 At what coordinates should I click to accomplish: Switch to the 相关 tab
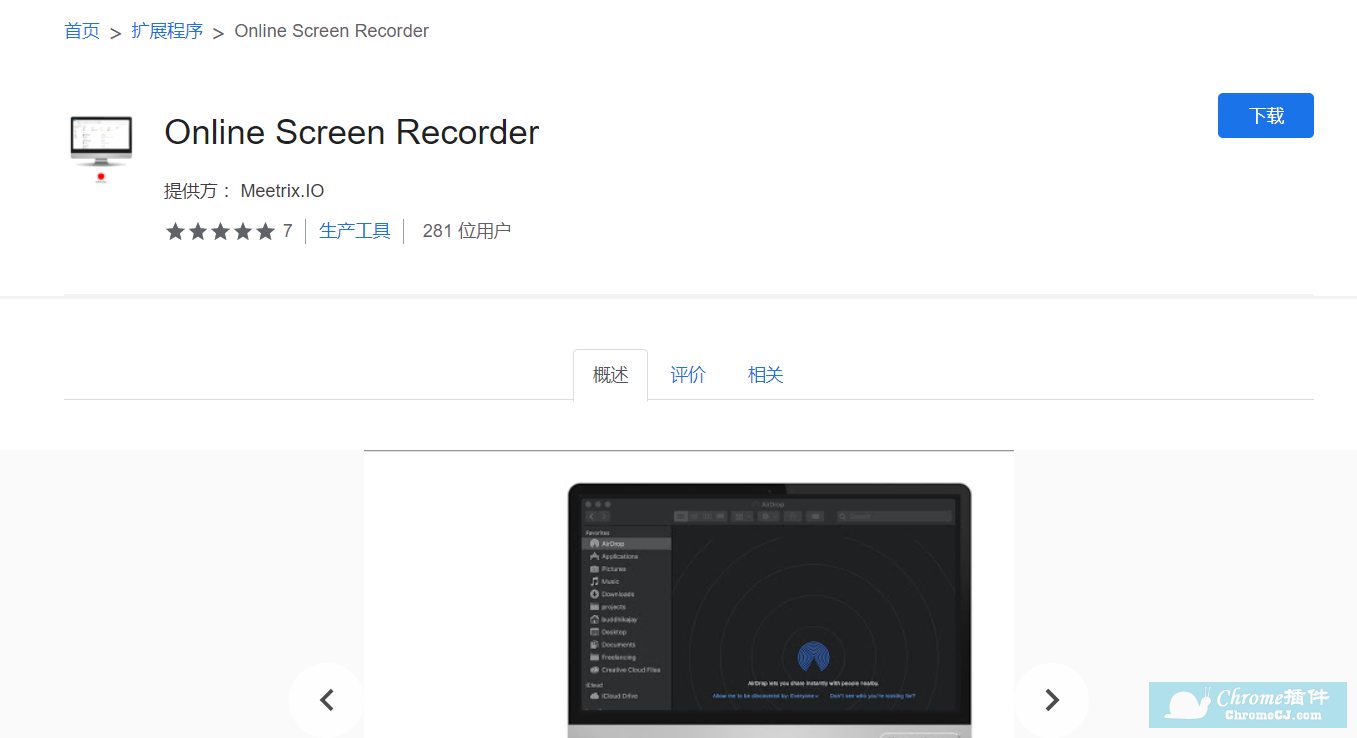tap(766, 375)
